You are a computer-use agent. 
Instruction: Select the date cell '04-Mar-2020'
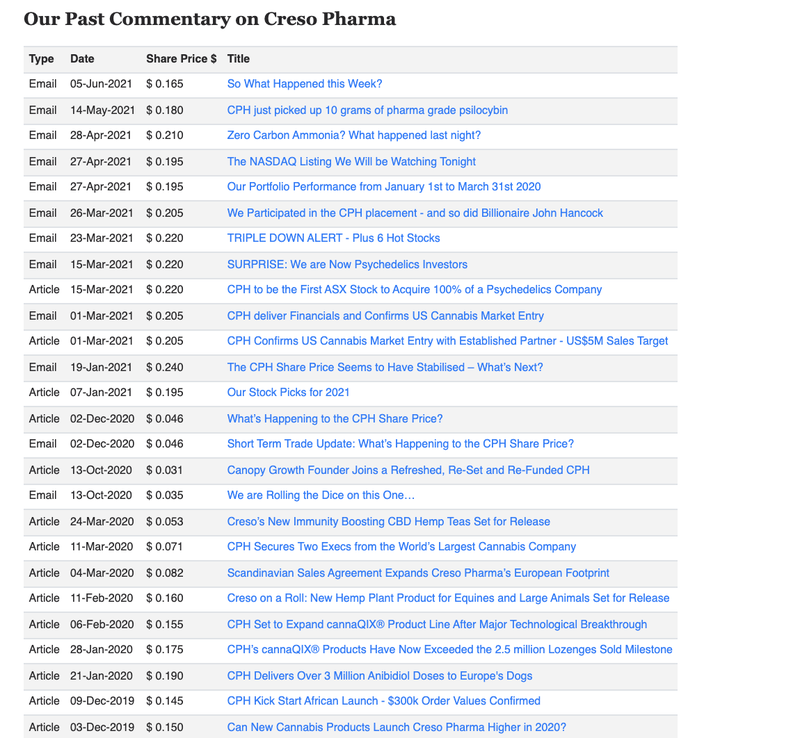102,574
